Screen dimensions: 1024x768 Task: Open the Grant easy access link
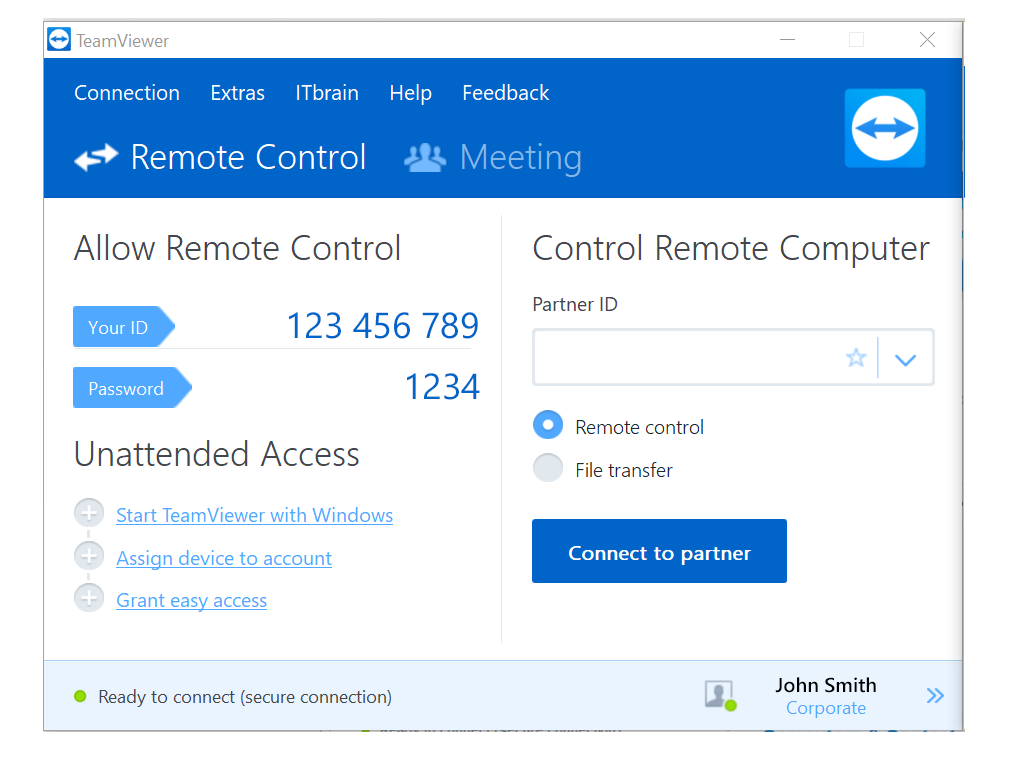(x=191, y=600)
